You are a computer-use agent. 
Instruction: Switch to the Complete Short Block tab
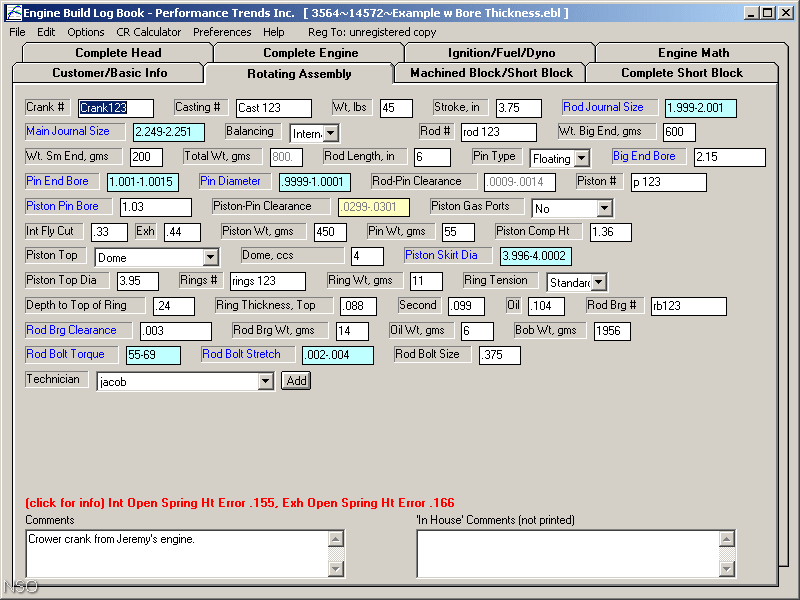682,73
